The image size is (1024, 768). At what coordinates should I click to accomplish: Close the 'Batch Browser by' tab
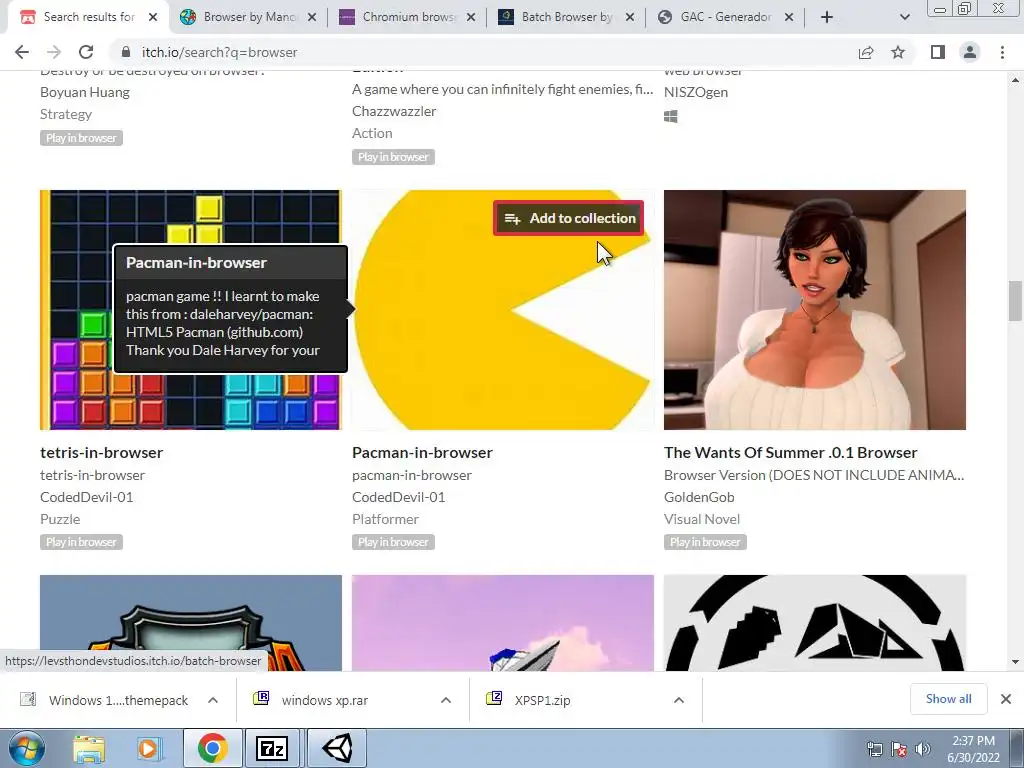coord(630,17)
